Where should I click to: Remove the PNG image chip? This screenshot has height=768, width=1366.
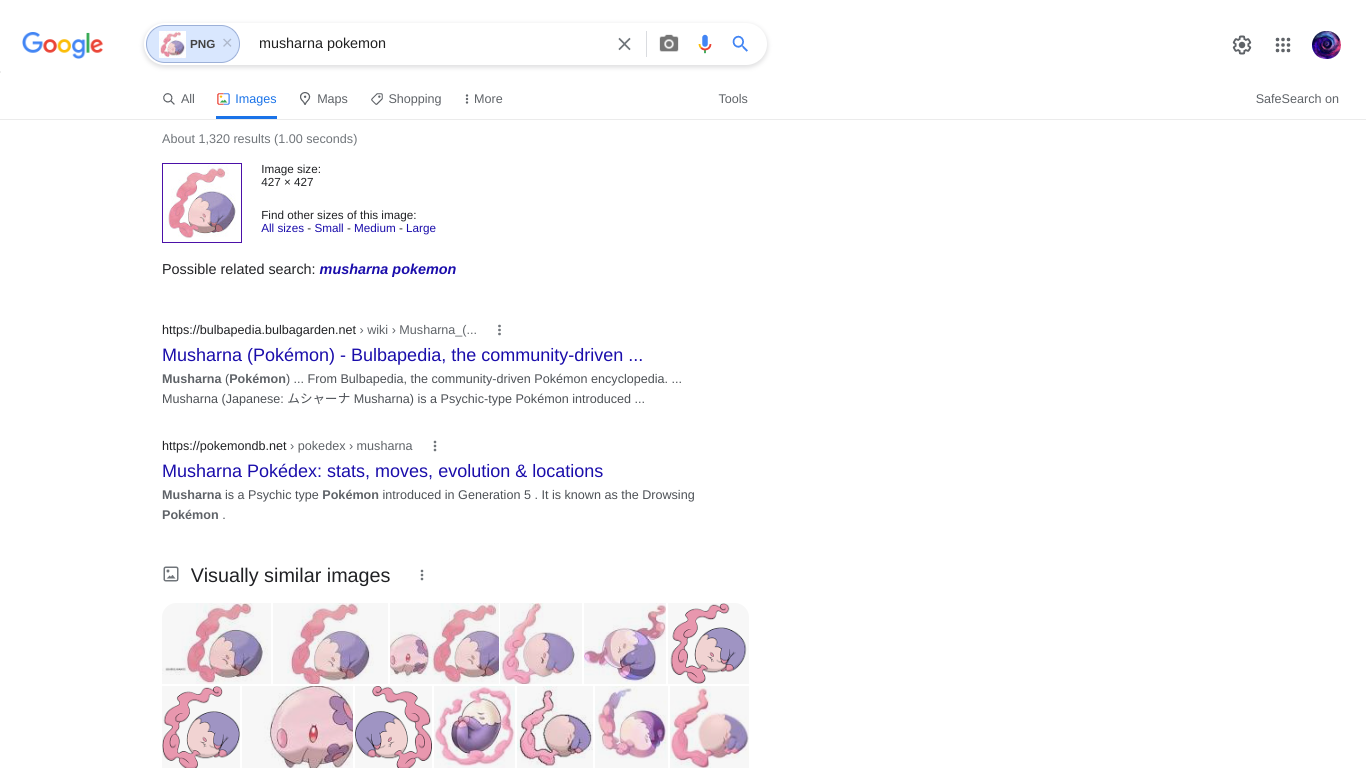[227, 43]
